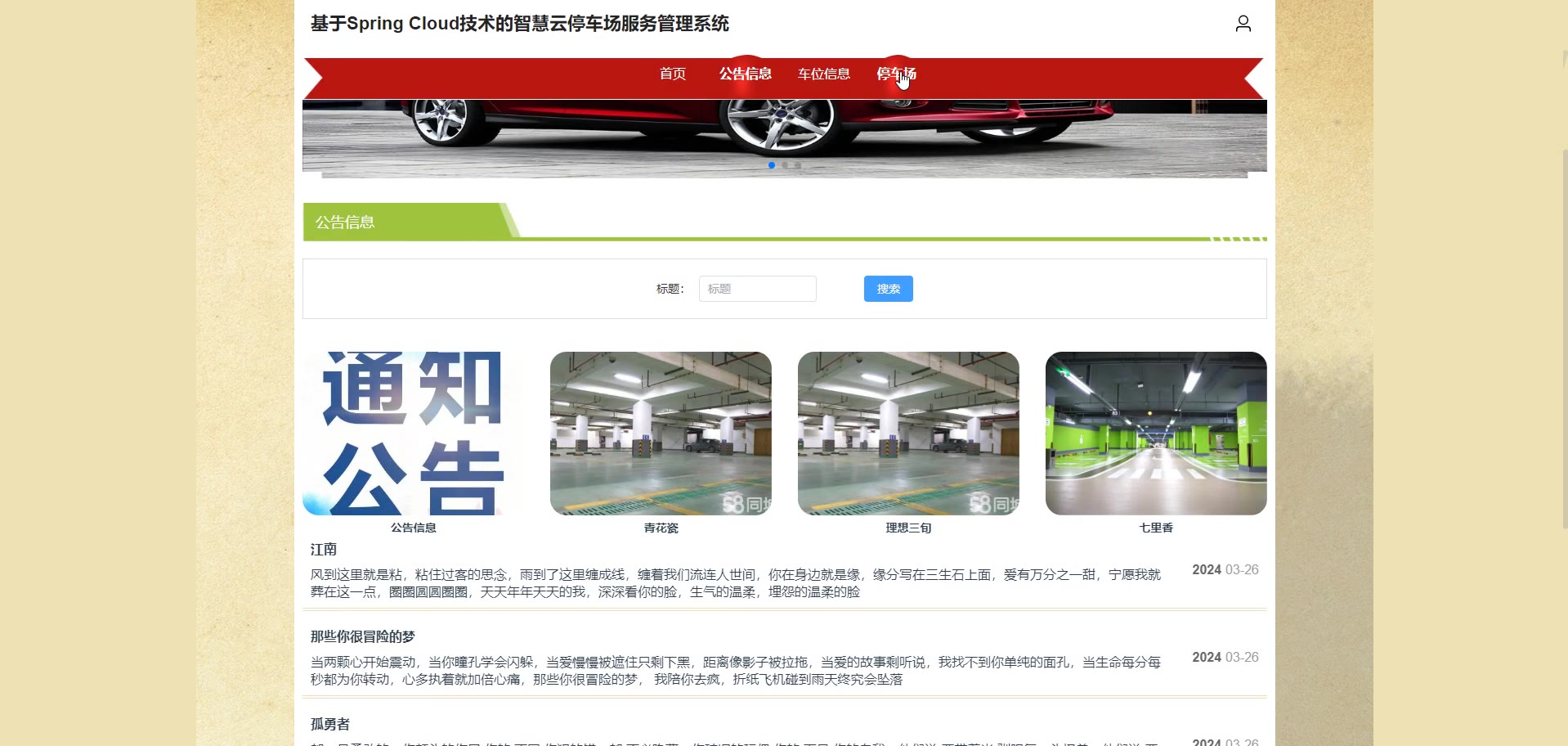1568x746 pixels.
Task: Click the 2024 03-26 date of 那些你很冒险的梦
Action: click(x=1225, y=657)
